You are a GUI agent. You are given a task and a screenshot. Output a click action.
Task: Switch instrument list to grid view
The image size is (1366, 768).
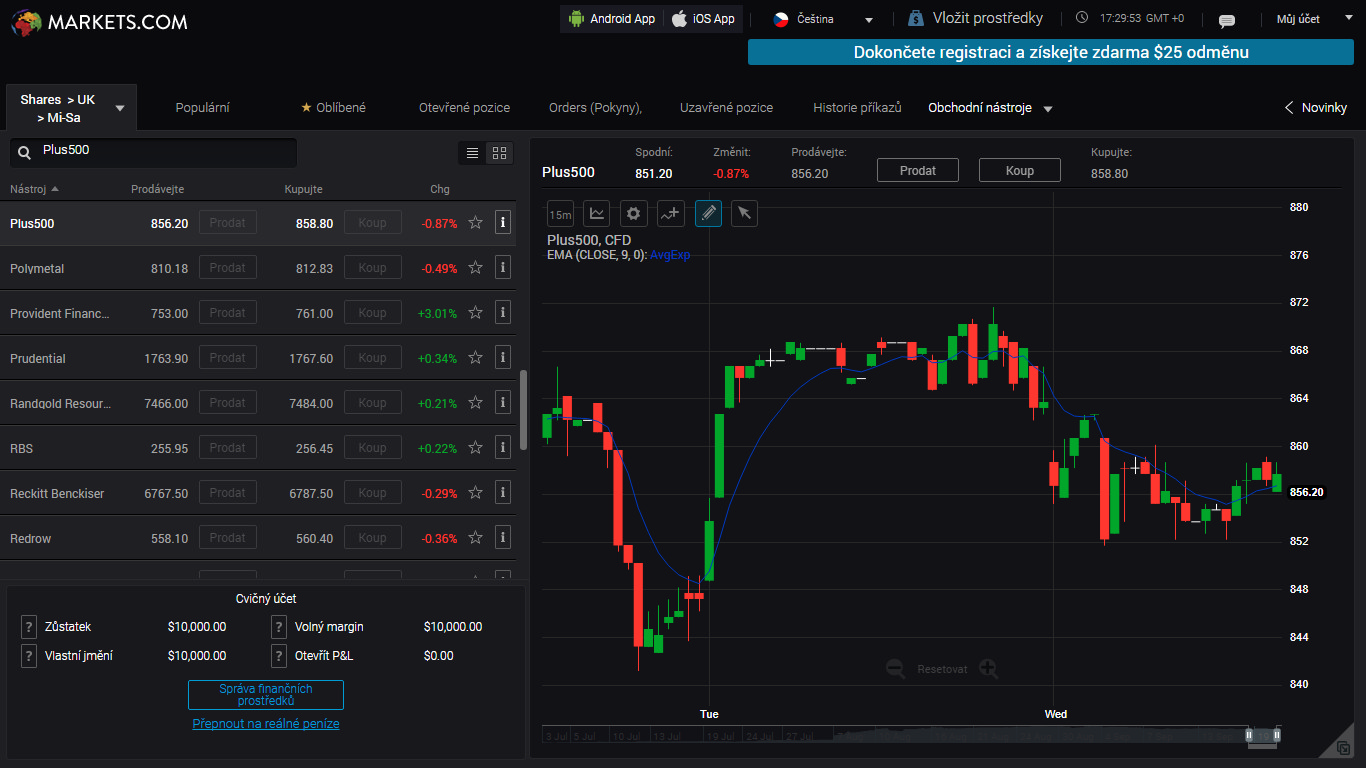click(499, 153)
